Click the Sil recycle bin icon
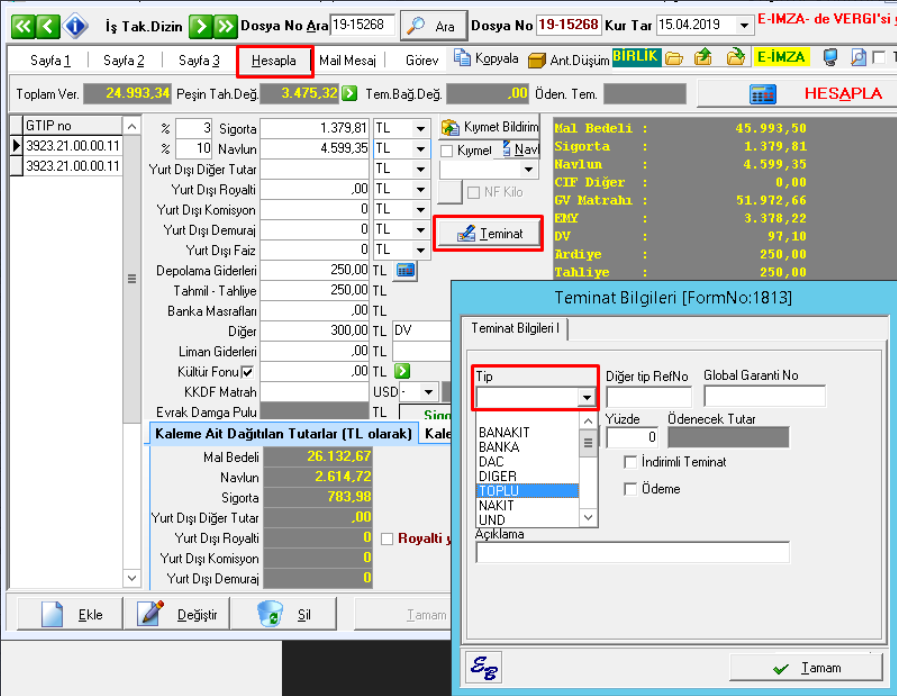Screen dimensions: 897x696 click(x=270, y=613)
